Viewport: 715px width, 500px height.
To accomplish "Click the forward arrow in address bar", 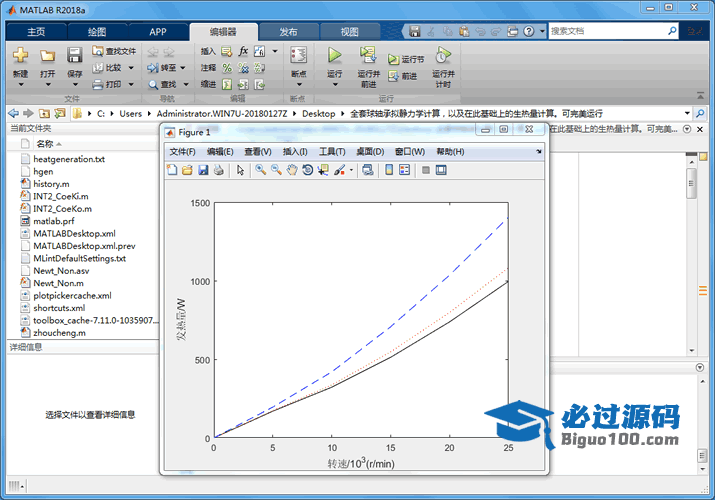I will click(x=28, y=113).
